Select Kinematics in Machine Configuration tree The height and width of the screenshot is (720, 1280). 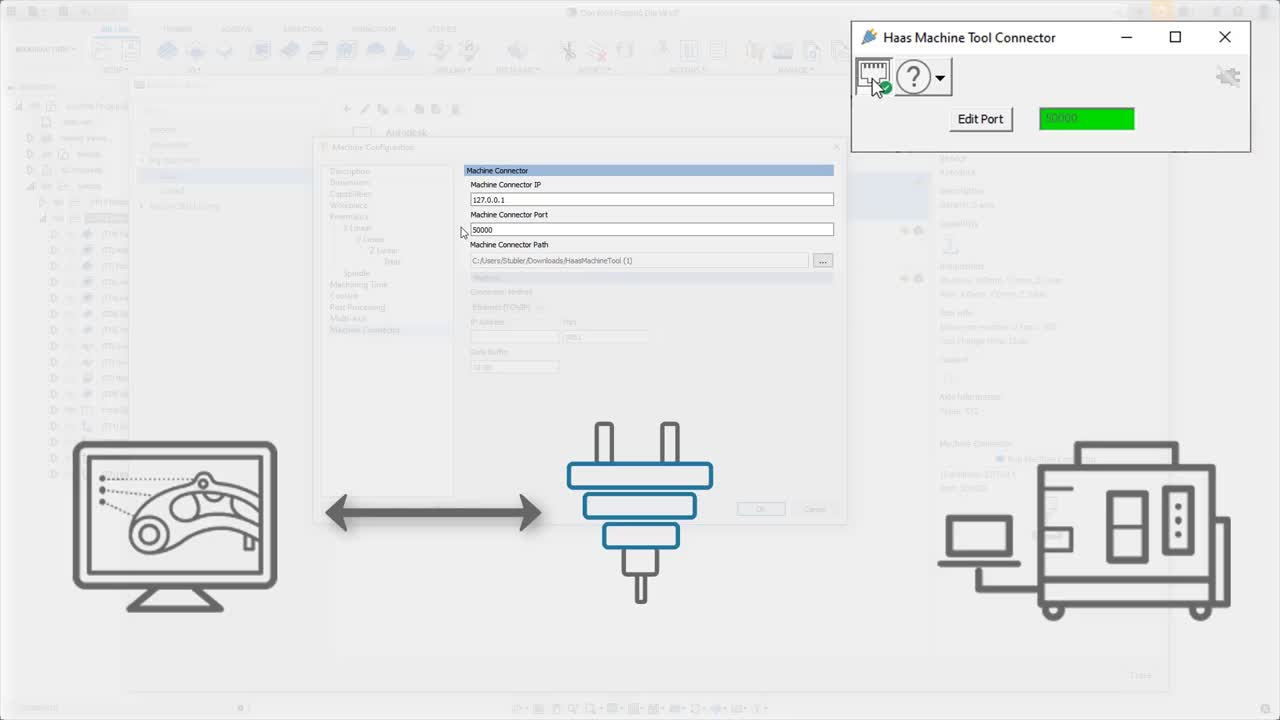coord(349,217)
